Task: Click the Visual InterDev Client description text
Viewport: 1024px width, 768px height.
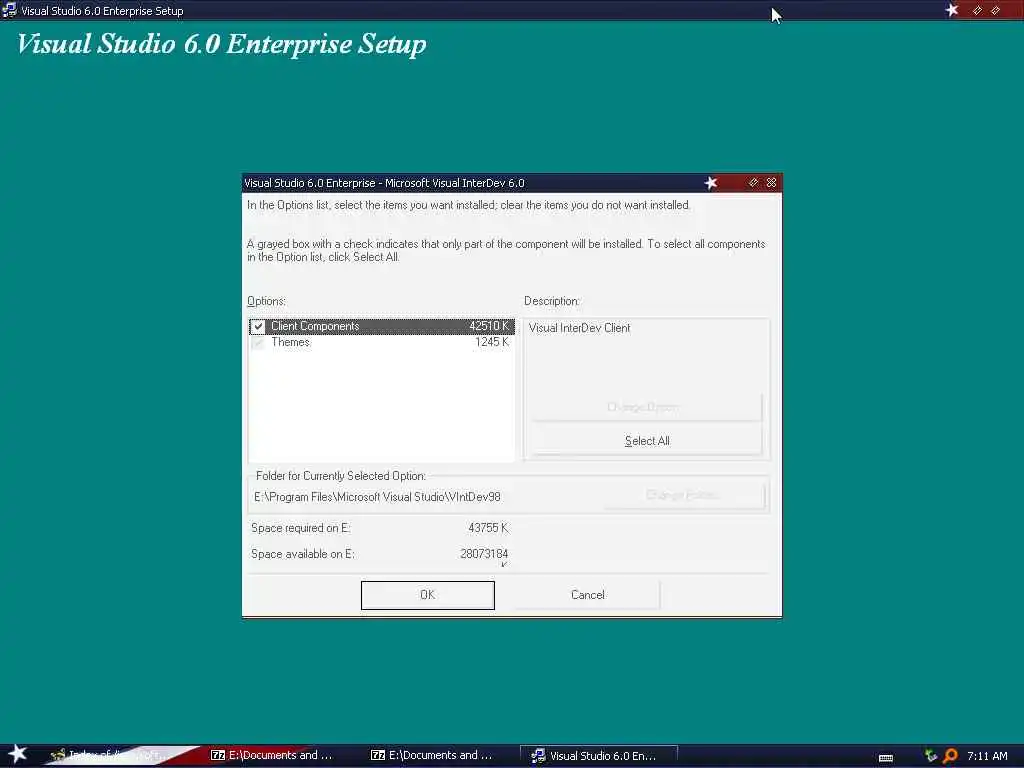Action: pos(579,328)
